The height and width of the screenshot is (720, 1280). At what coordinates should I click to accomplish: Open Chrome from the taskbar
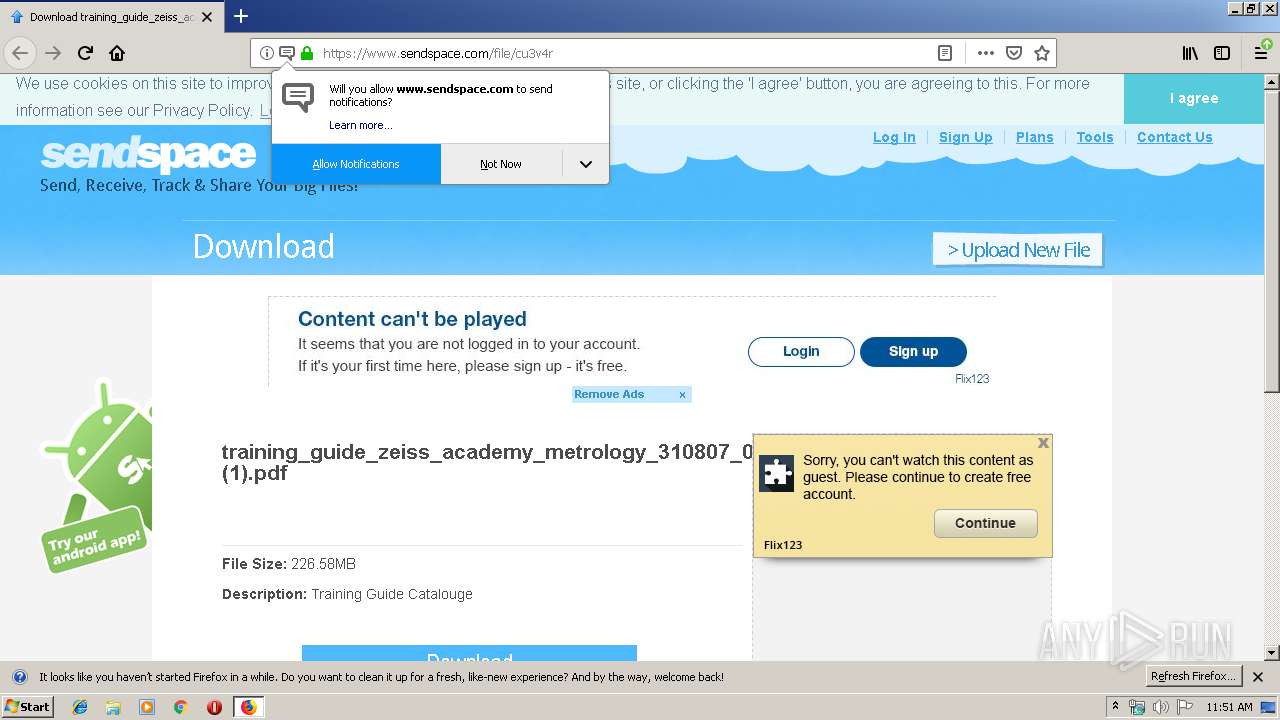coord(180,707)
